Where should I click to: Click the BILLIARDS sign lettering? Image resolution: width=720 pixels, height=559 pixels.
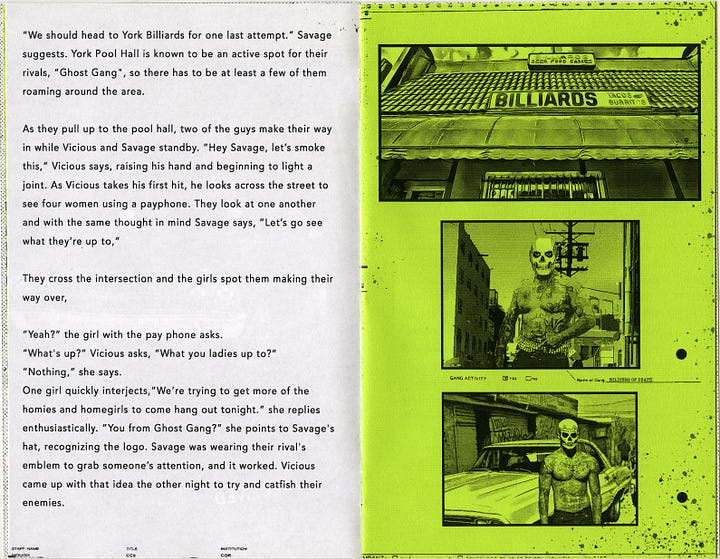pos(545,100)
